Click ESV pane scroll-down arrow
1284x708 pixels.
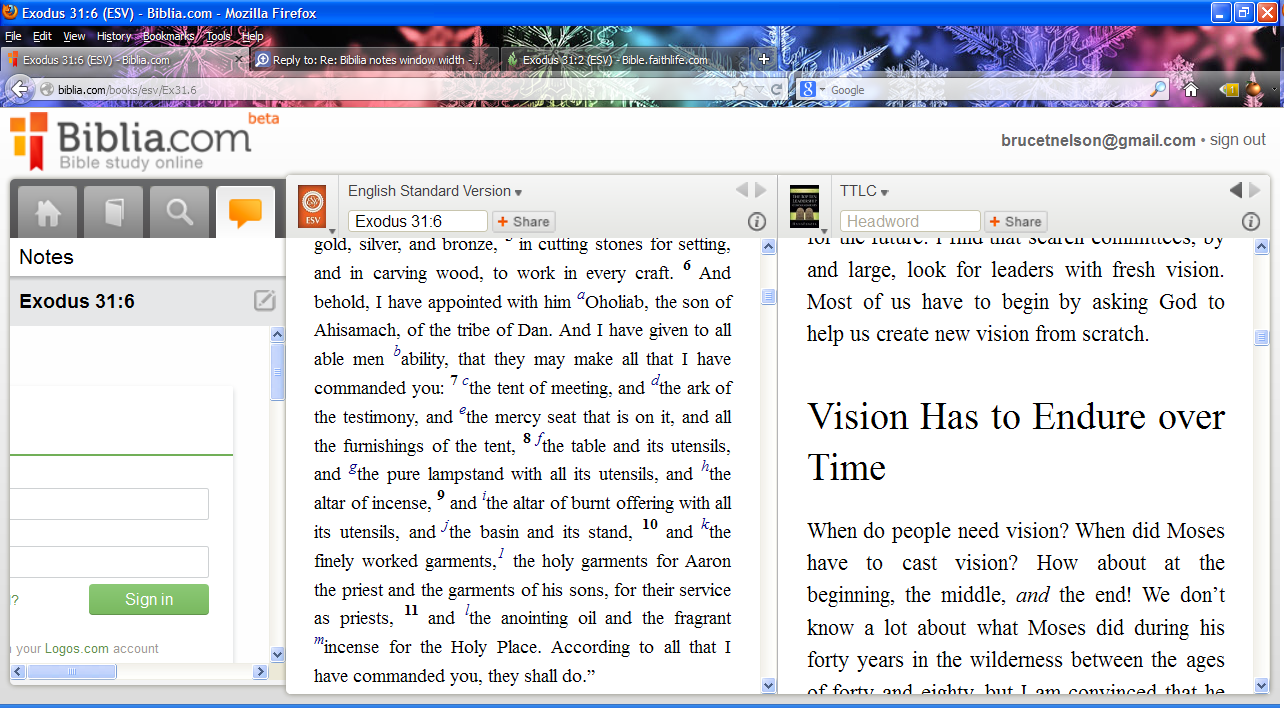(769, 686)
